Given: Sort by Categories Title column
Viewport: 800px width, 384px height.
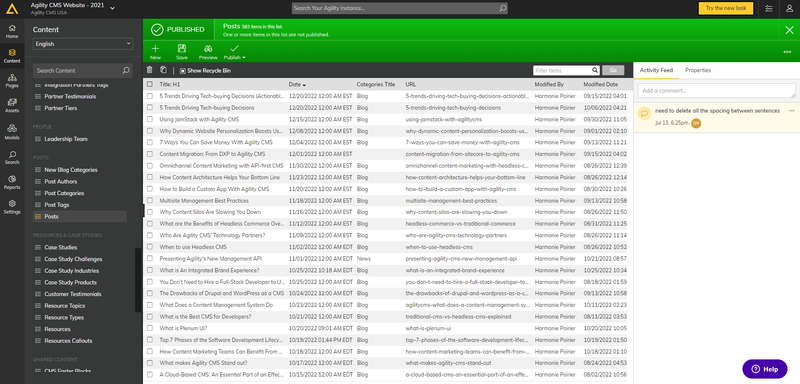Looking at the screenshot, I should (x=376, y=84).
